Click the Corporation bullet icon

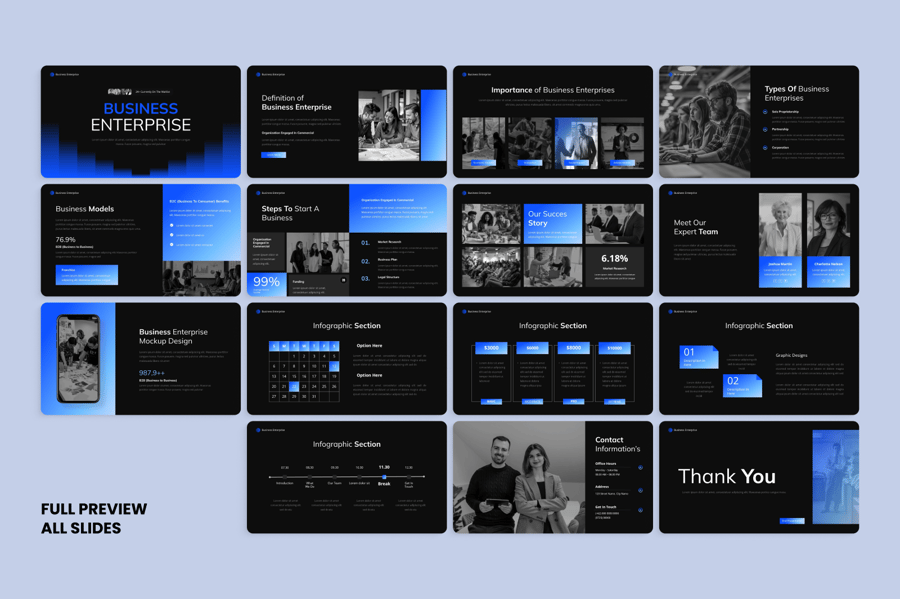tap(765, 147)
